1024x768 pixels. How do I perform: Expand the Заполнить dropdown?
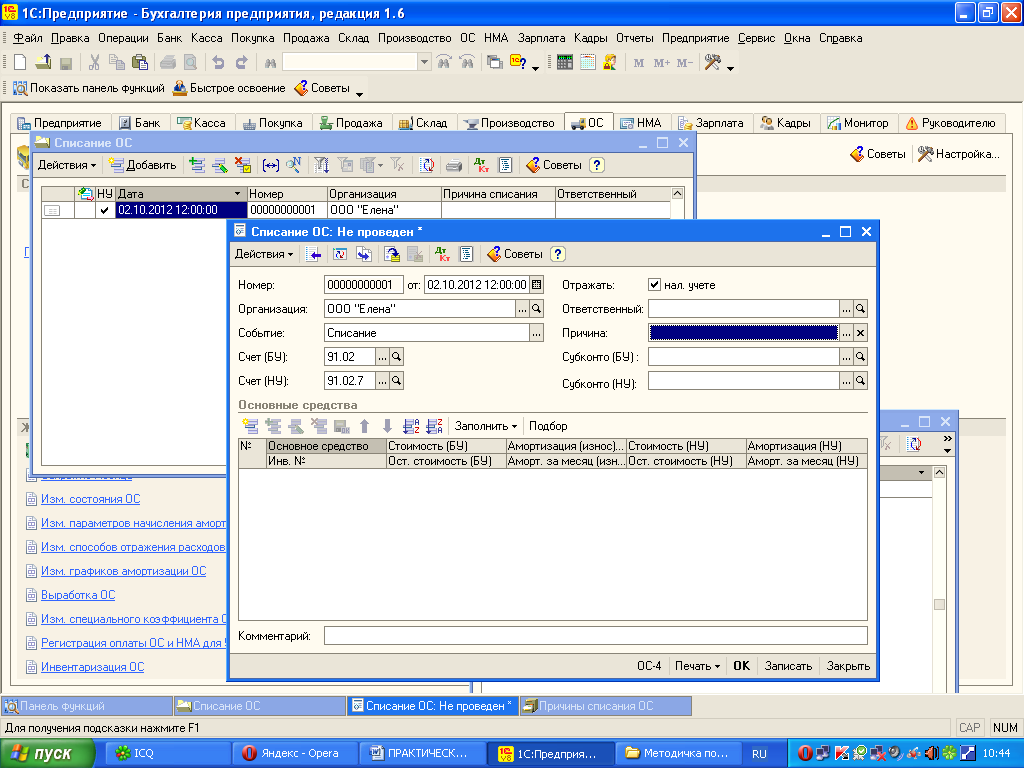(486, 426)
